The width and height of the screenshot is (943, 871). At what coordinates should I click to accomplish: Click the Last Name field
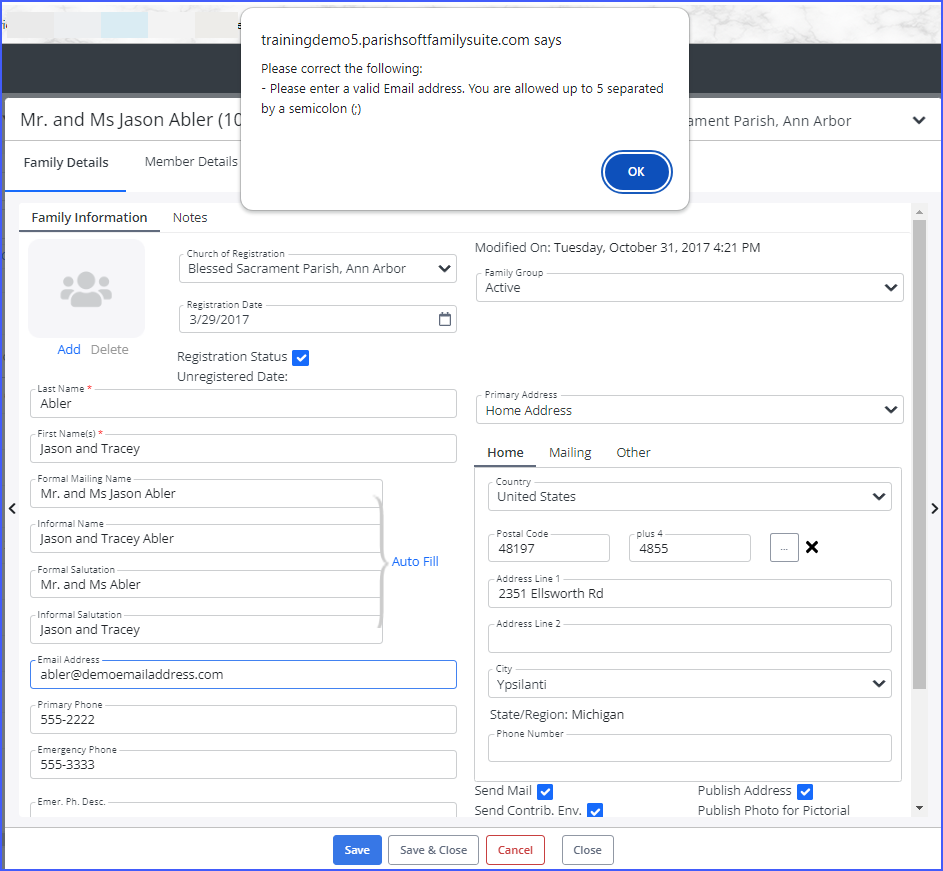click(x=243, y=404)
